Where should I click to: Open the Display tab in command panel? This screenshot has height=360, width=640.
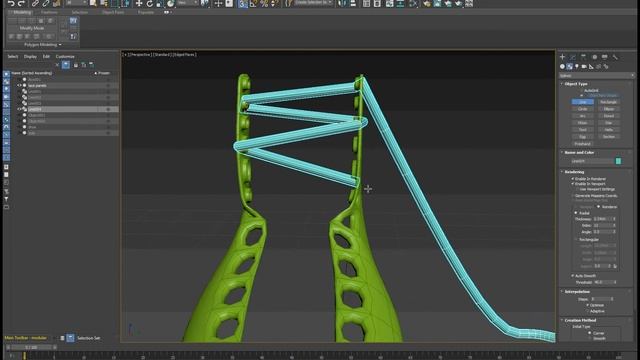click(x=604, y=57)
